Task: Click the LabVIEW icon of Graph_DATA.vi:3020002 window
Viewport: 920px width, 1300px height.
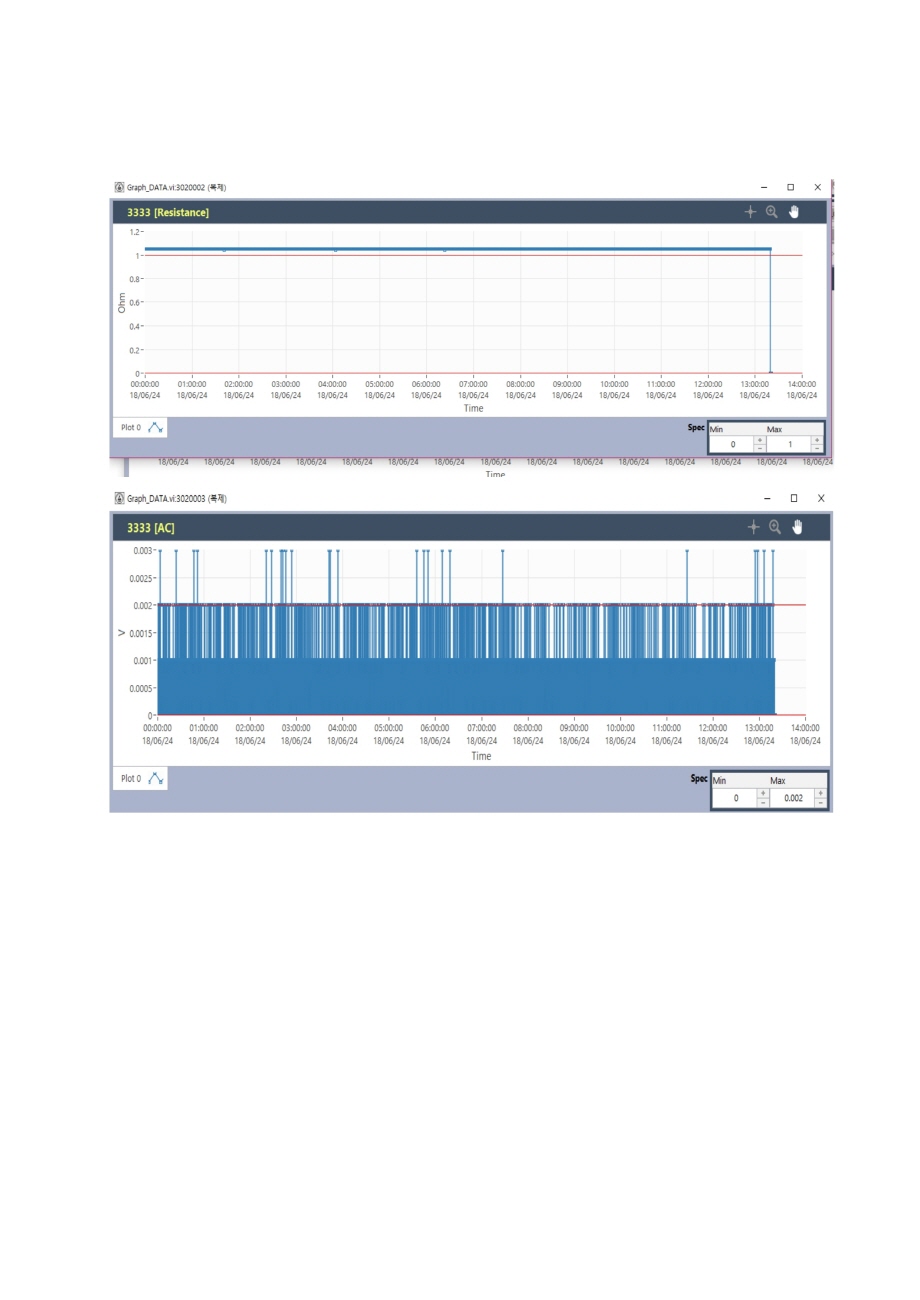Action: pyautogui.click(x=119, y=187)
